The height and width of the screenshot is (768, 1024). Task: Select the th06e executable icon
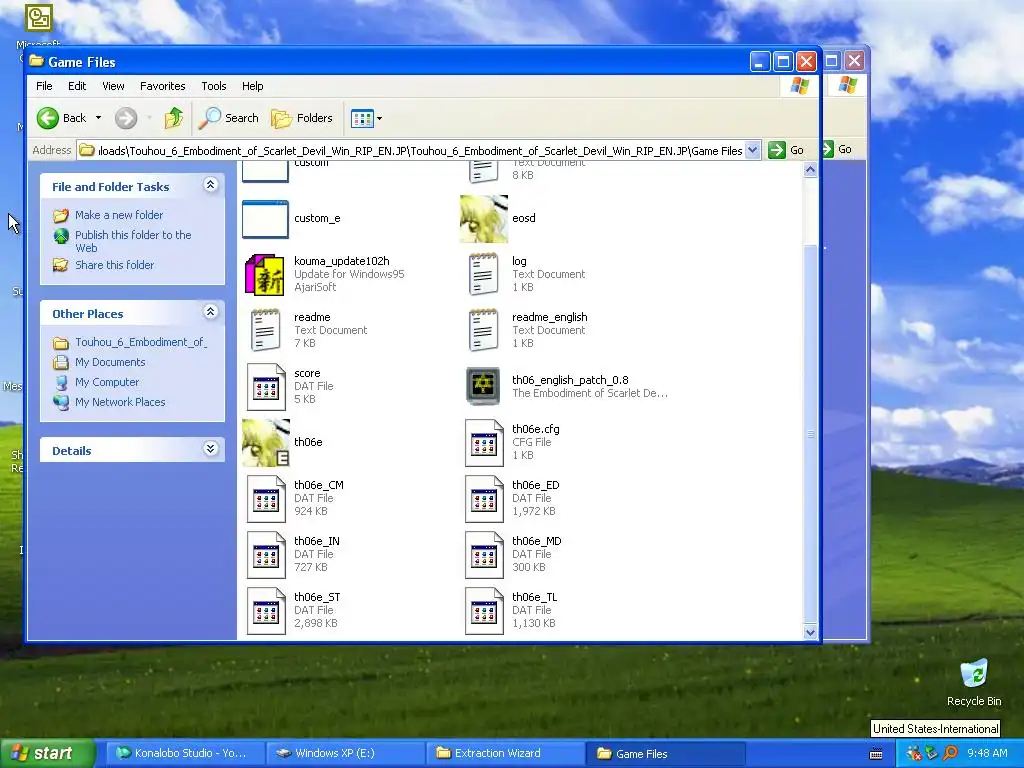[x=266, y=443]
